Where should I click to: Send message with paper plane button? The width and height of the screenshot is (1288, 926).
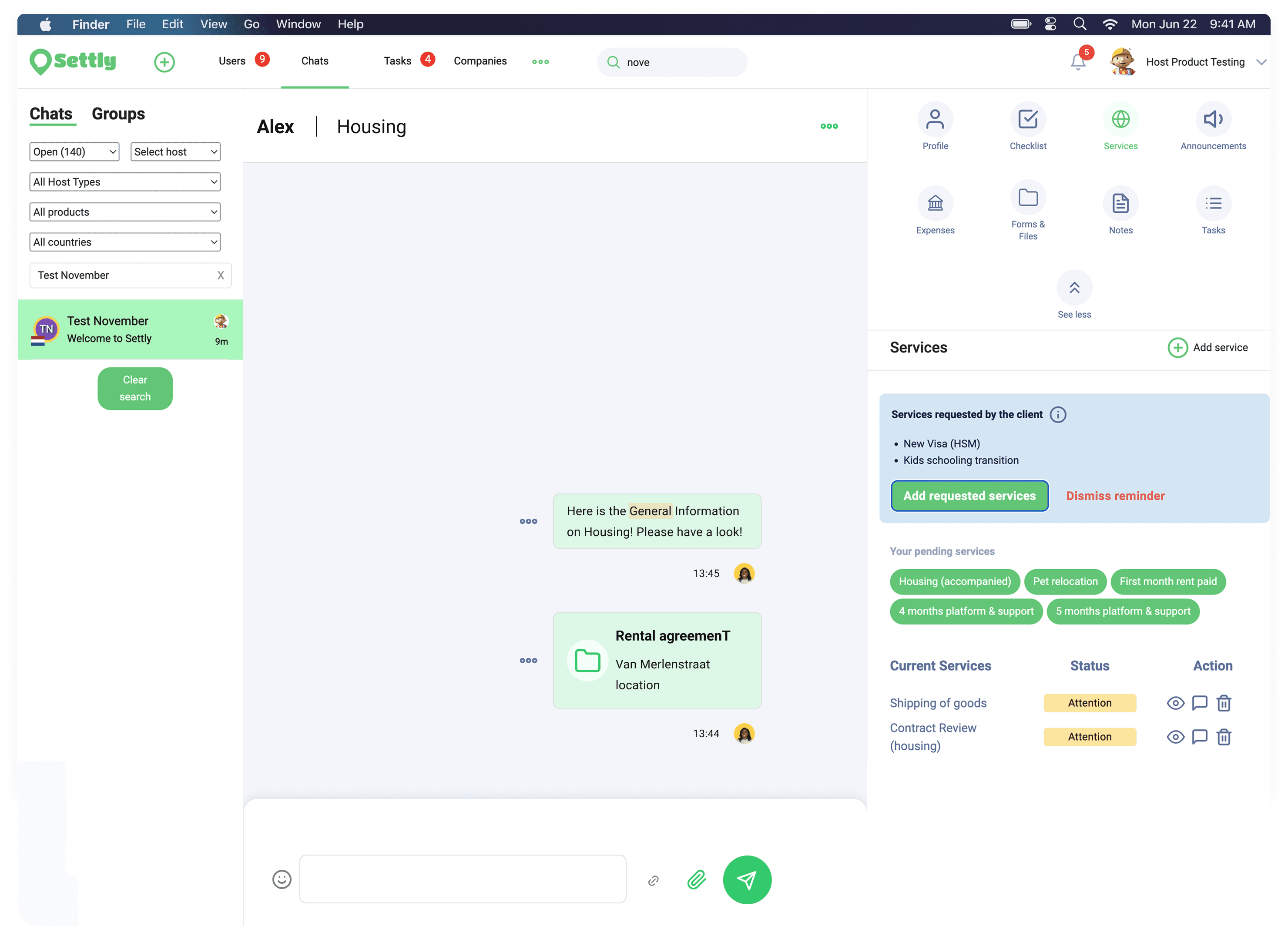pyautogui.click(x=747, y=879)
